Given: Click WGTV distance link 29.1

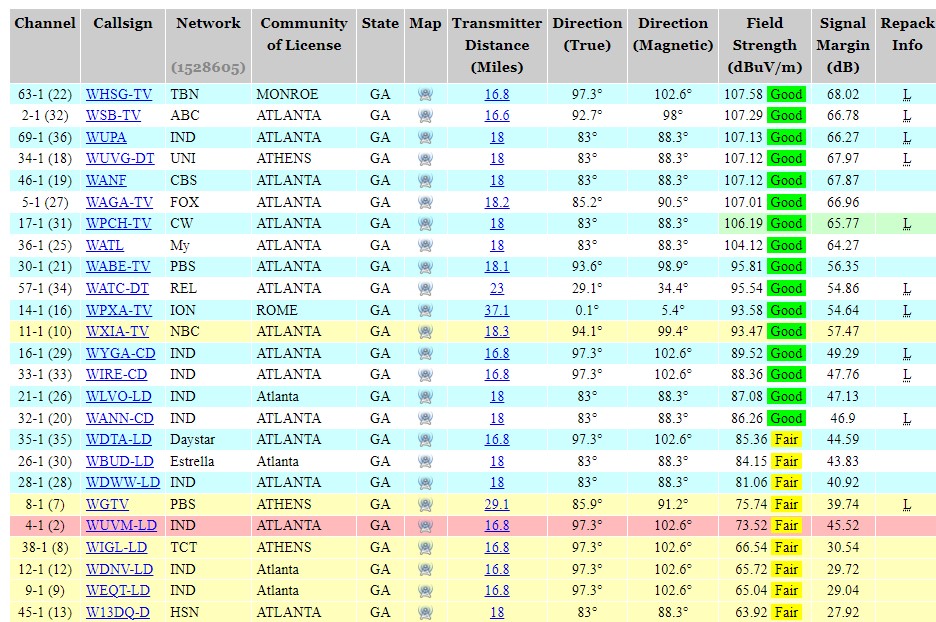Looking at the screenshot, I should pyautogui.click(x=497, y=504).
